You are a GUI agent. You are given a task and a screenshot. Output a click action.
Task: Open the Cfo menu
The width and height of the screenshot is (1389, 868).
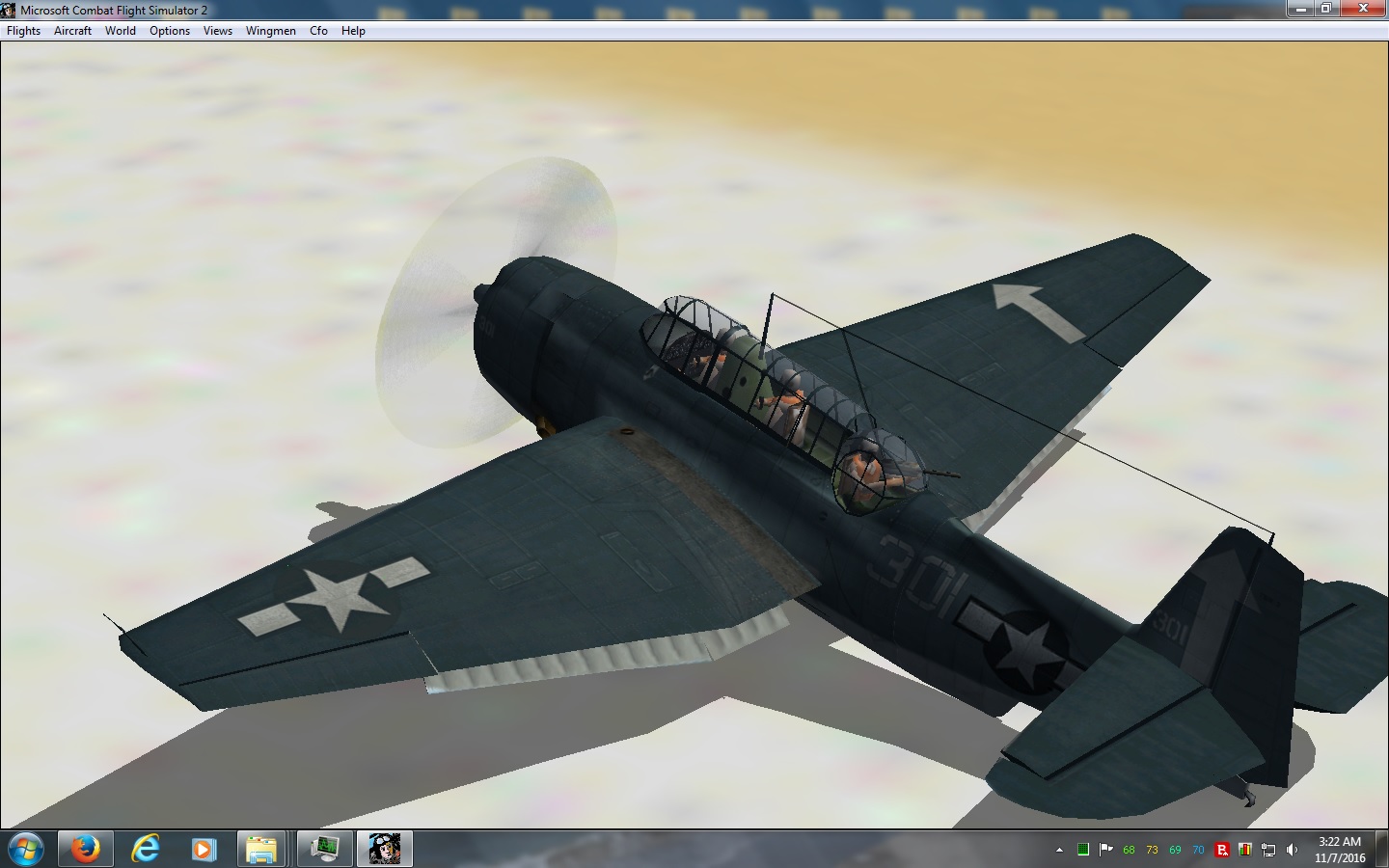click(x=318, y=31)
